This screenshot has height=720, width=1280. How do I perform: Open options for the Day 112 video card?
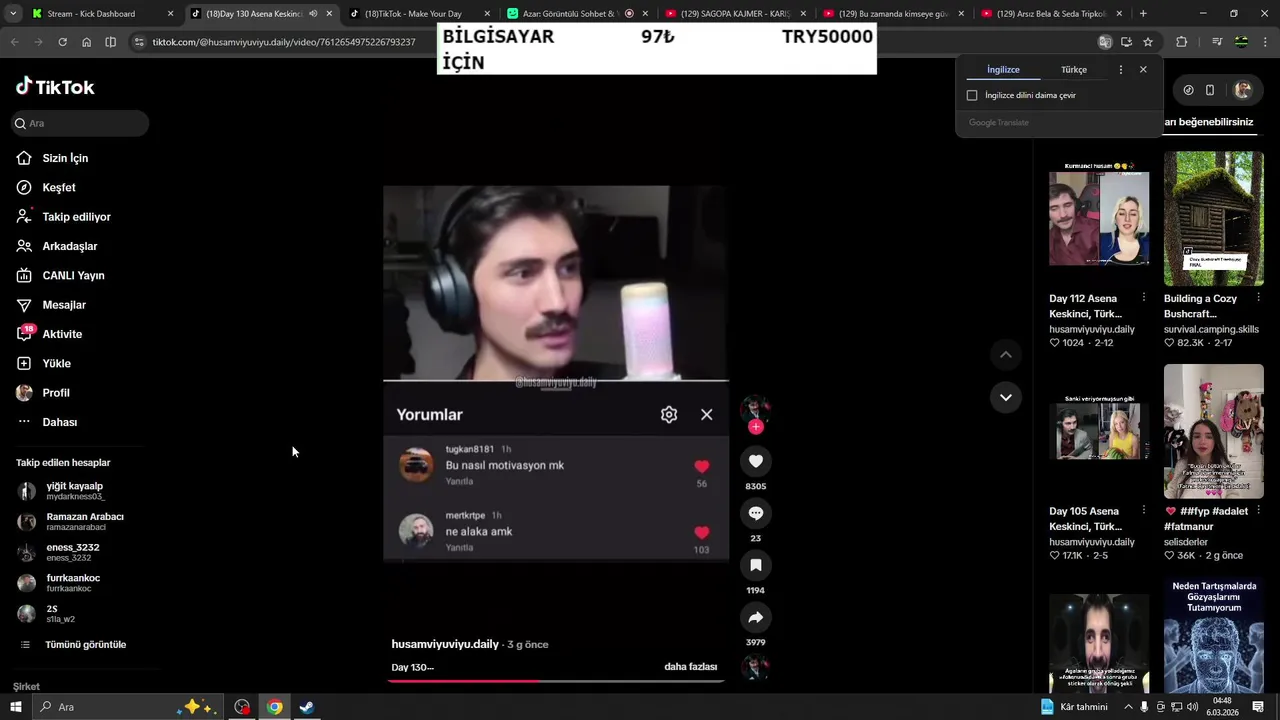point(1144,298)
